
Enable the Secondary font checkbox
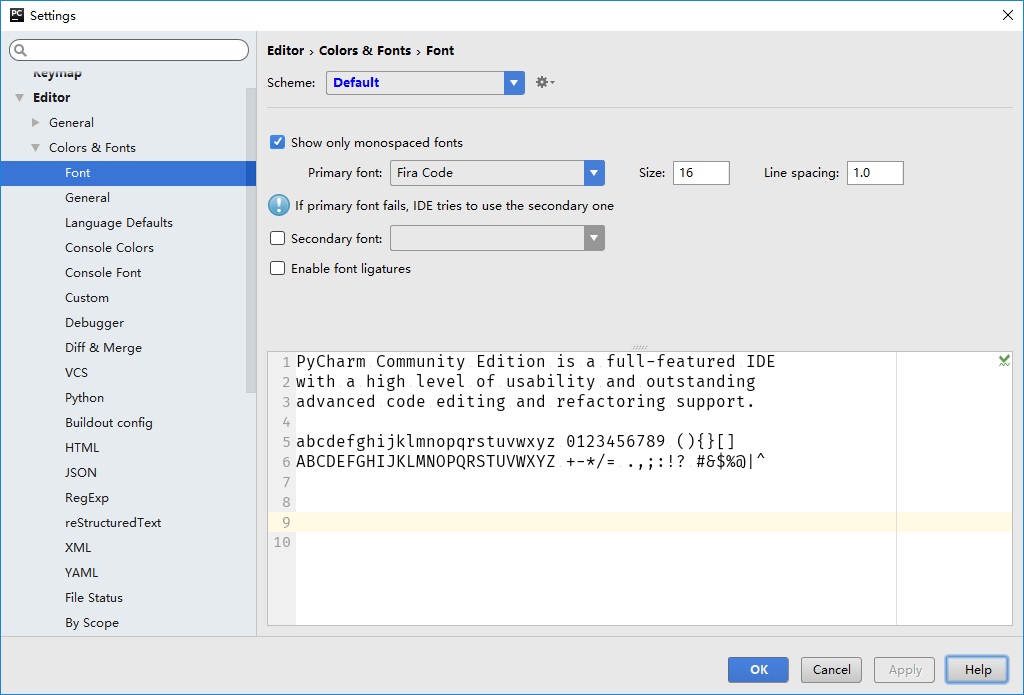pos(278,238)
